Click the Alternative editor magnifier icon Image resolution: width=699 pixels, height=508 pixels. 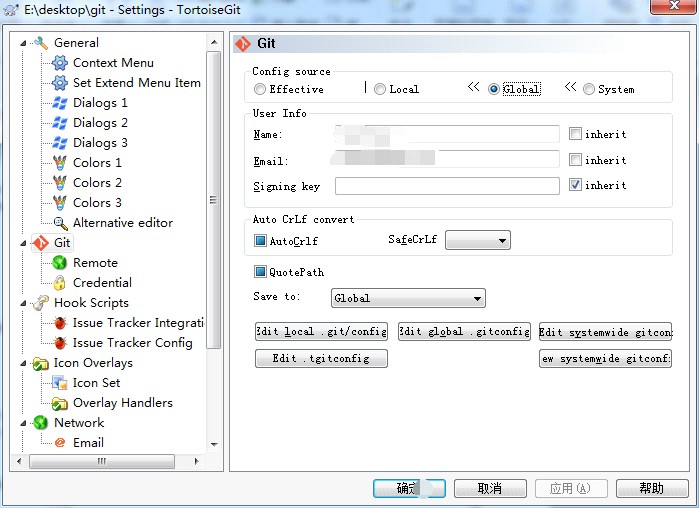[x=60, y=223]
